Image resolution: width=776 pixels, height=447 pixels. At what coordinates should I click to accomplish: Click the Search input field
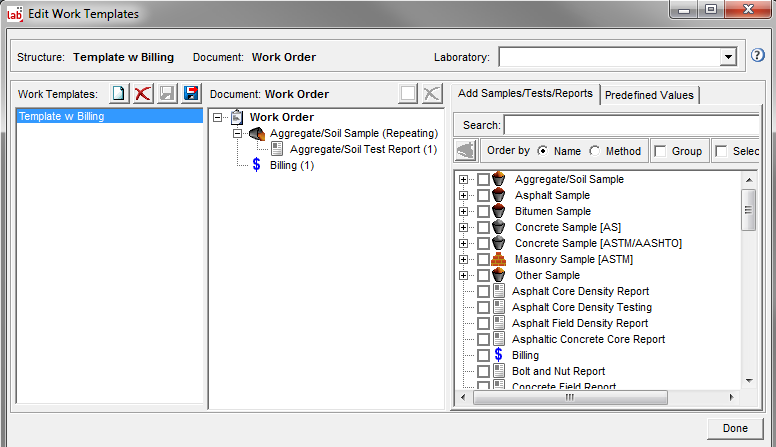(630, 125)
